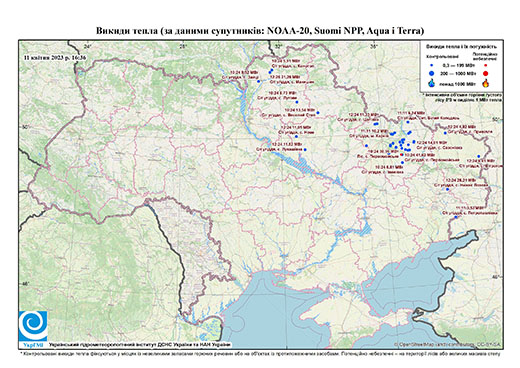Click legend range 0,3 — 199 МВт
This screenshot has height=368, width=520.
click(459, 66)
